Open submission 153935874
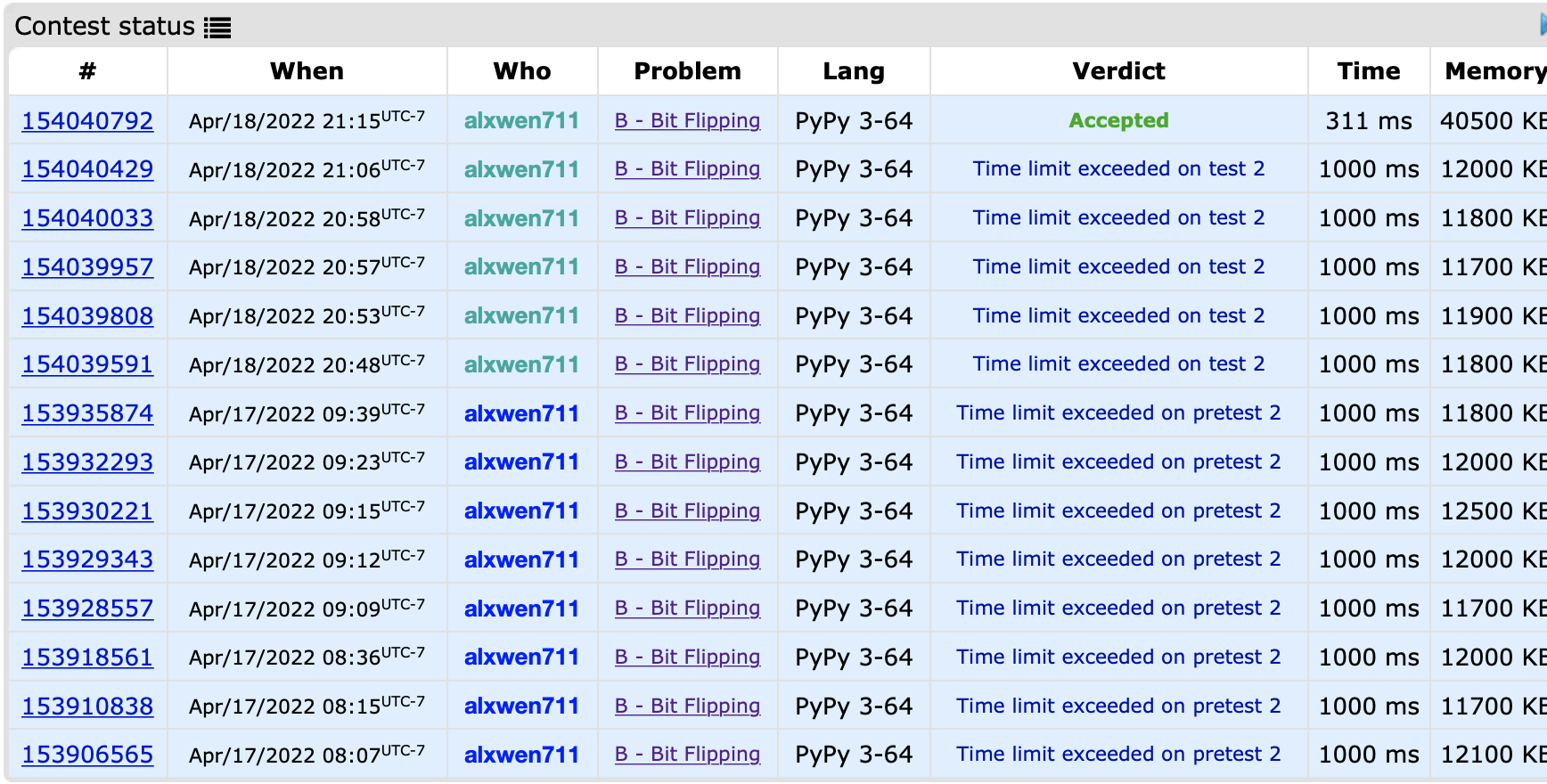The height and width of the screenshot is (784, 1547). click(87, 413)
